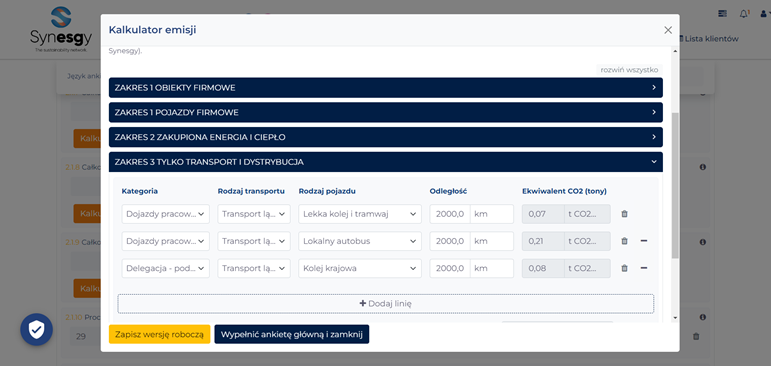Expand Zakres 2 Zakupiona energia i ciepło
Viewport: 771px width, 366px height.
[386, 137]
